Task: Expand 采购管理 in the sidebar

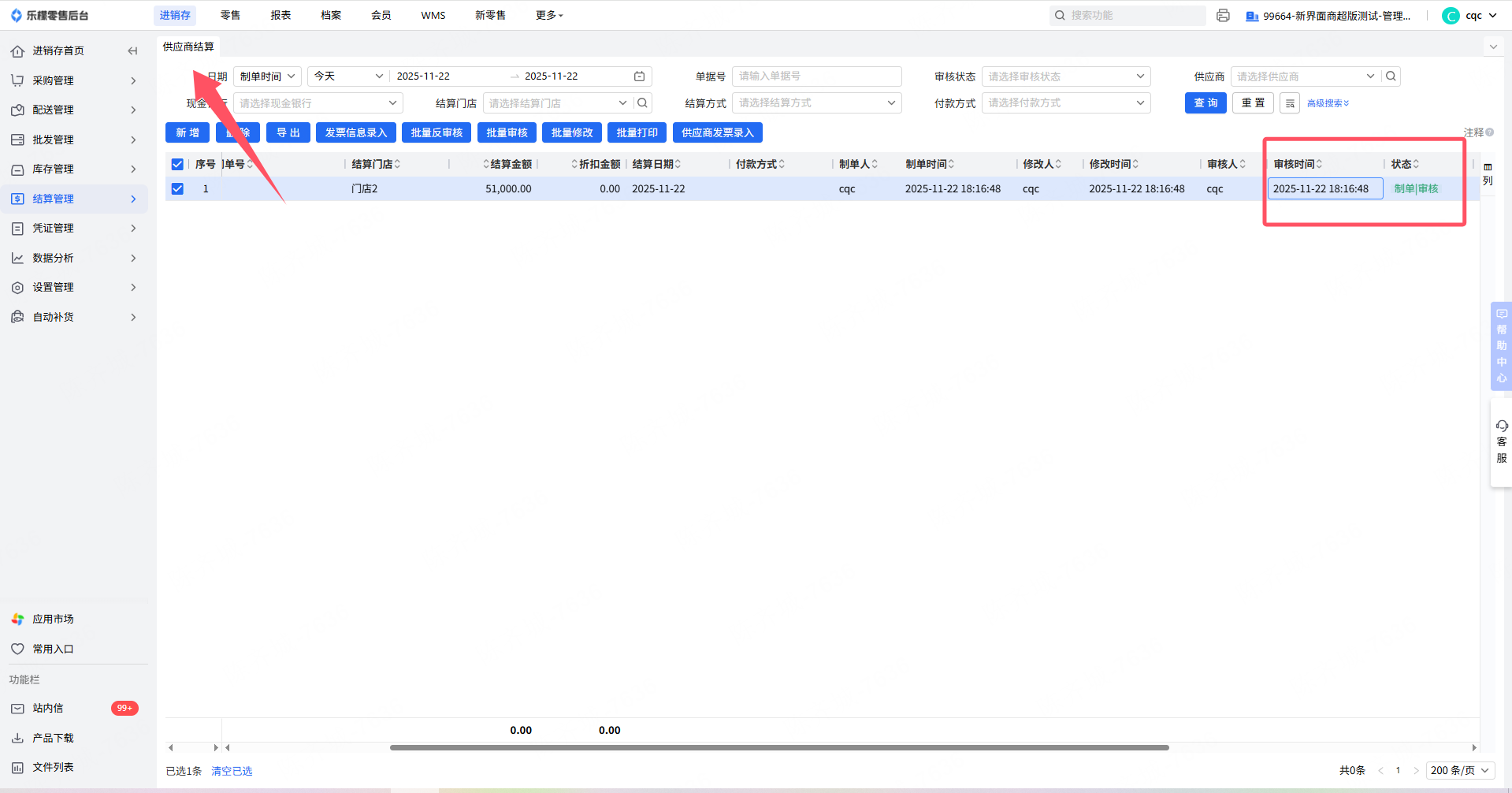Action: 74,80
